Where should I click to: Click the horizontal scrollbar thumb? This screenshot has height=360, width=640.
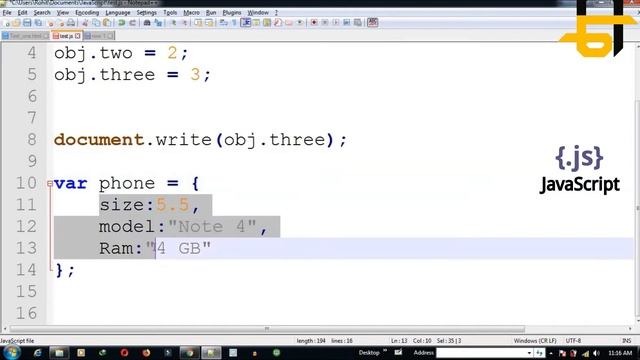point(267,329)
